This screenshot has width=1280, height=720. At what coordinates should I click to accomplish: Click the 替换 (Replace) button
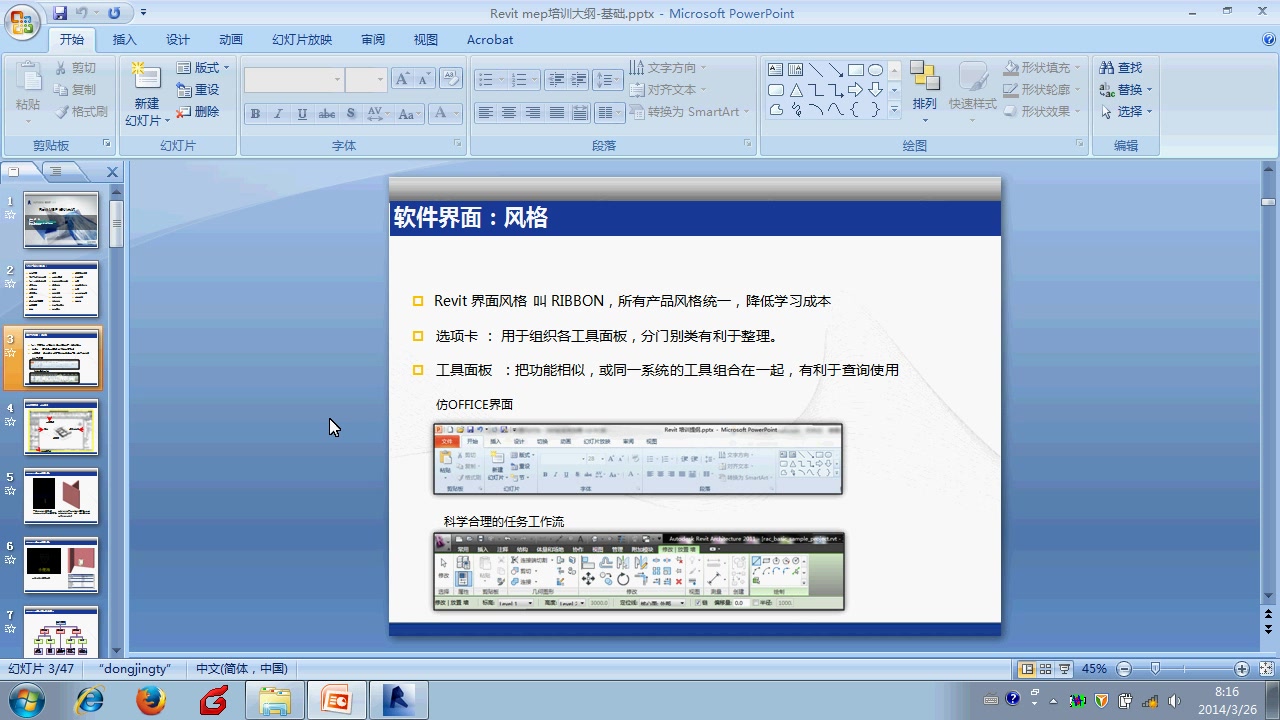(x=1125, y=90)
